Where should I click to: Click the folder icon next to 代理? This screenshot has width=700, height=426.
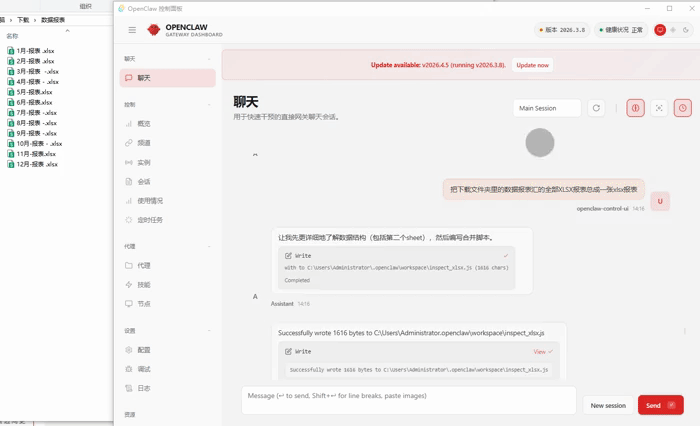[129, 265]
